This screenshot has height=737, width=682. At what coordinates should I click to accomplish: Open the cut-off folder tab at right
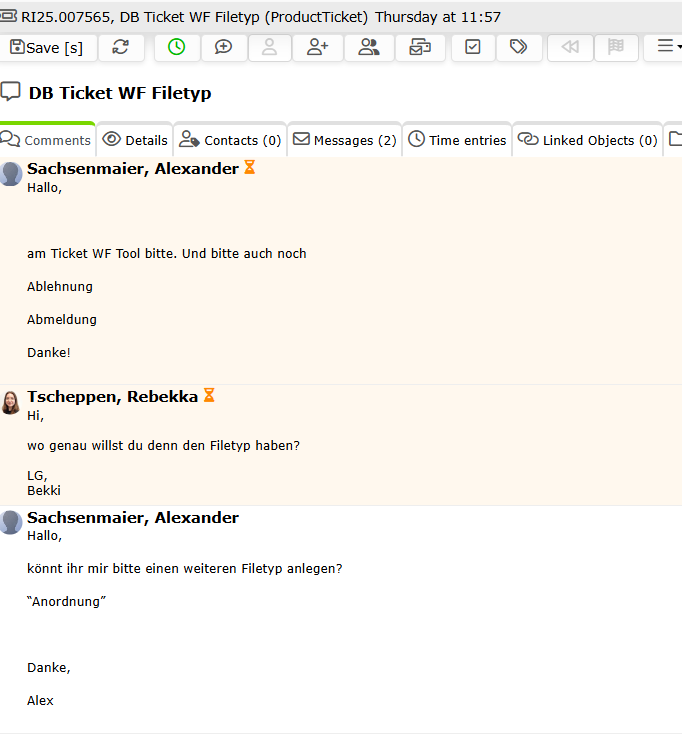674,140
